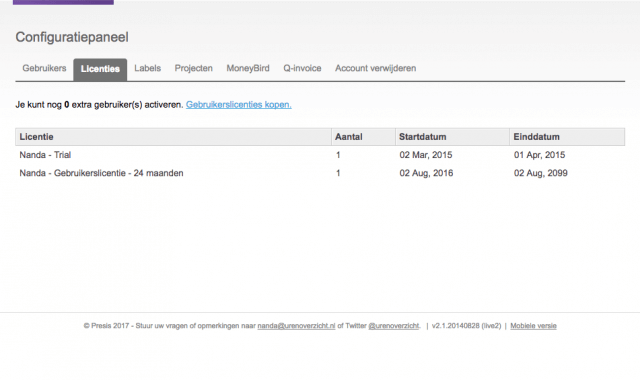Click the nanda@urenoverzicht.nl email link
This screenshot has width=640, height=380.
pyautogui.click(x=296, y=326)
